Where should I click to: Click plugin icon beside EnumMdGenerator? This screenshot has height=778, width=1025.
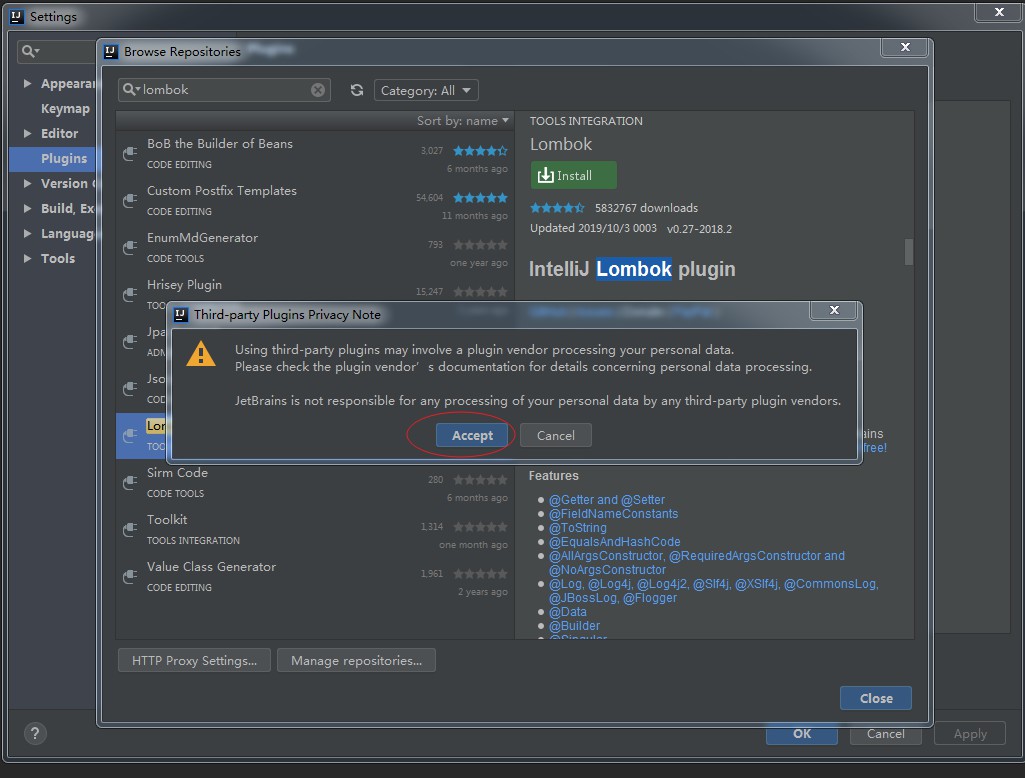130,248
